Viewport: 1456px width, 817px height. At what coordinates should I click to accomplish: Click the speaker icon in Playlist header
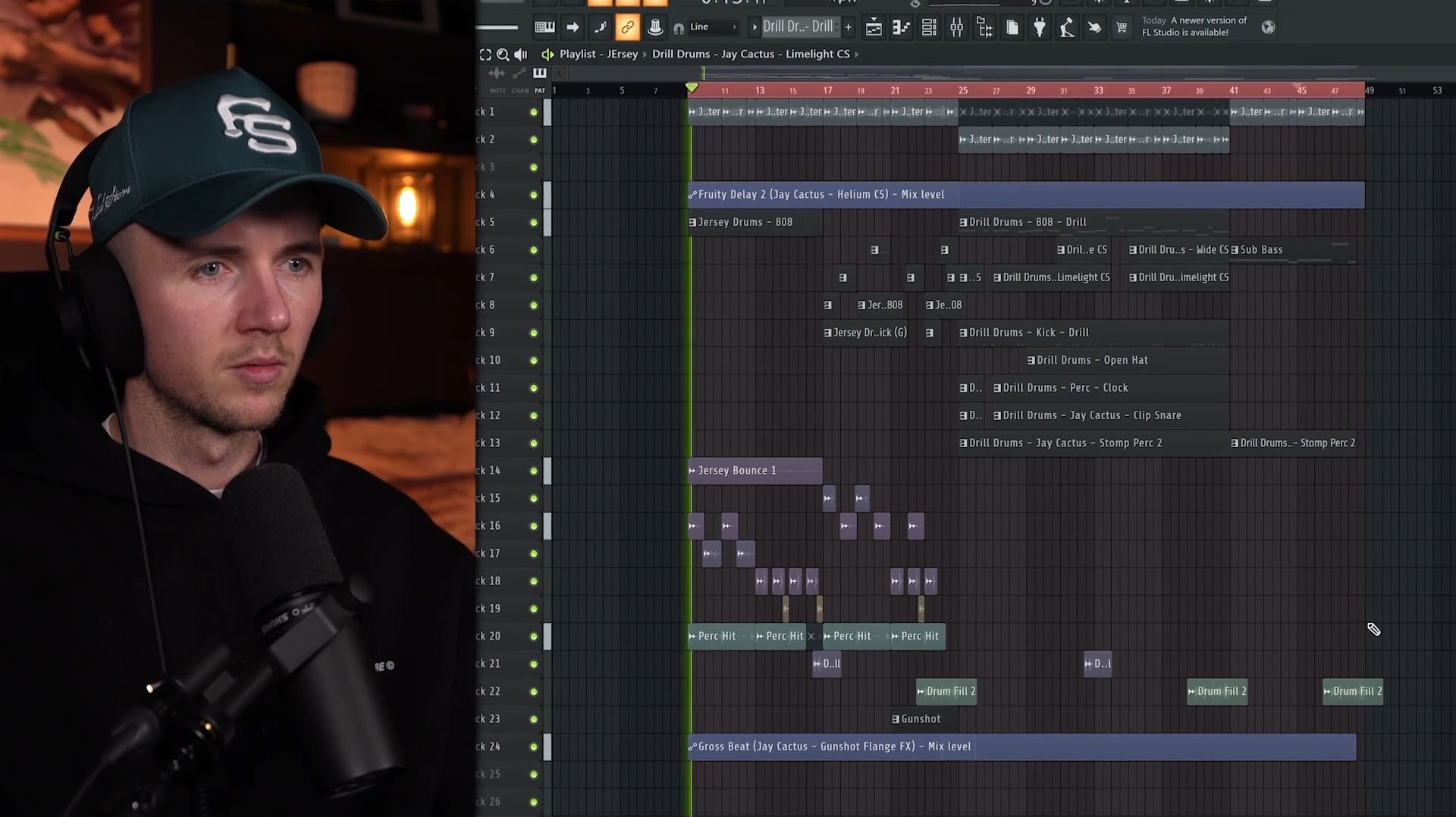pyautogui.click(x=520, y=55)
